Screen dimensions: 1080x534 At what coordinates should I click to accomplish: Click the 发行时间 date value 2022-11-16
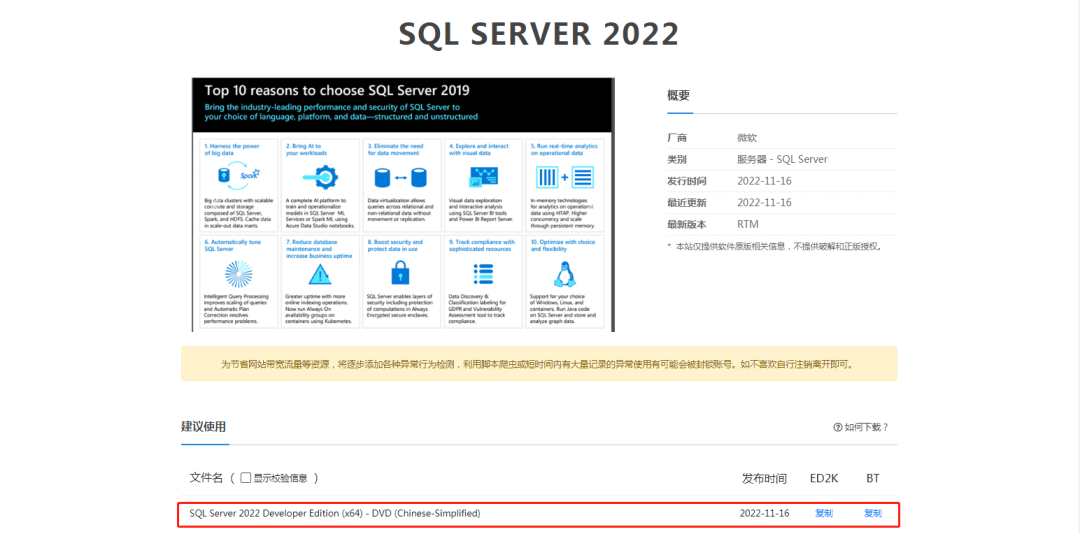coord(764,181)
